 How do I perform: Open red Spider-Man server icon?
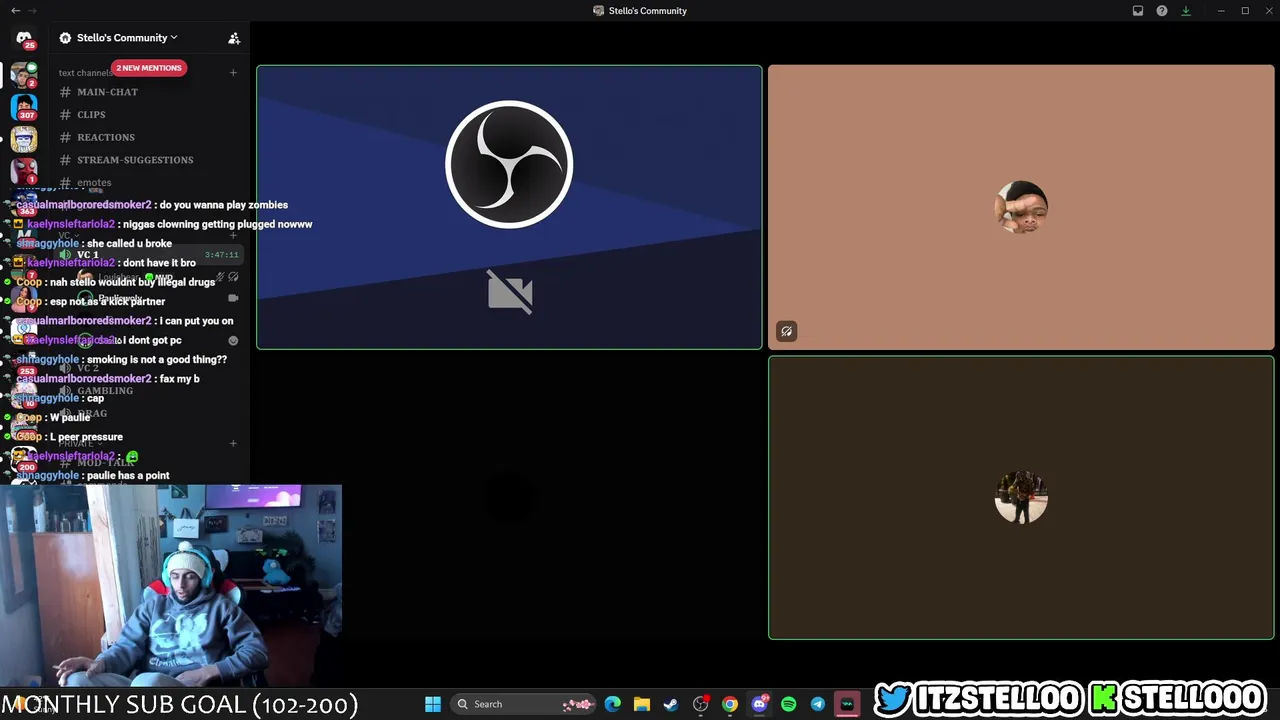tap(24, 171)
